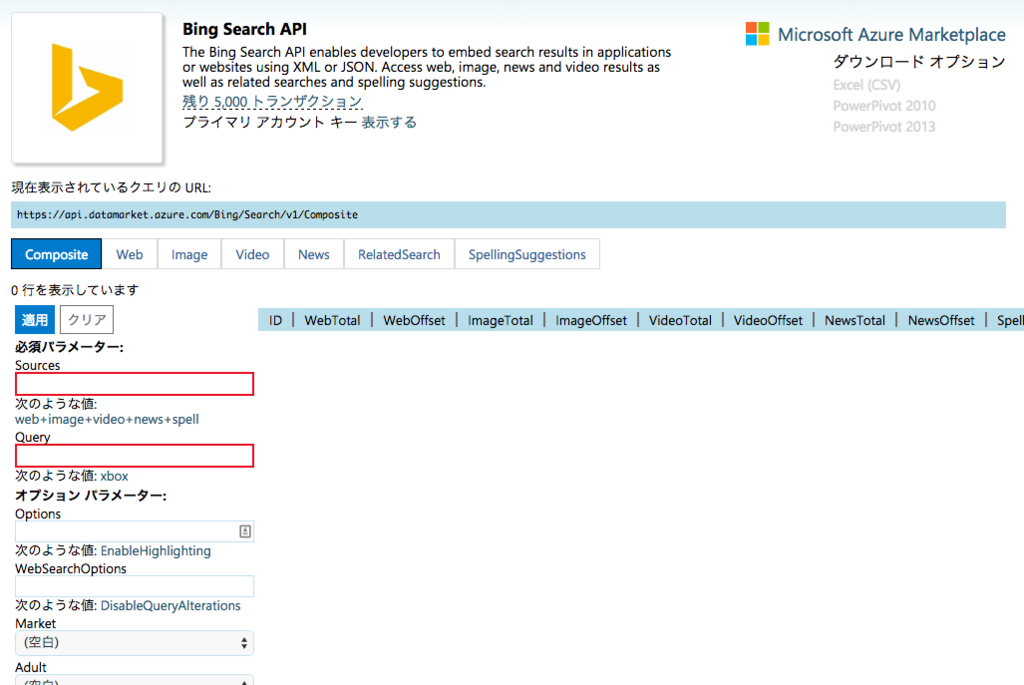Screen dimensions: 1024x685
Task: Open the 残り 5,000 トランザクション link
Action: (272, 102)
